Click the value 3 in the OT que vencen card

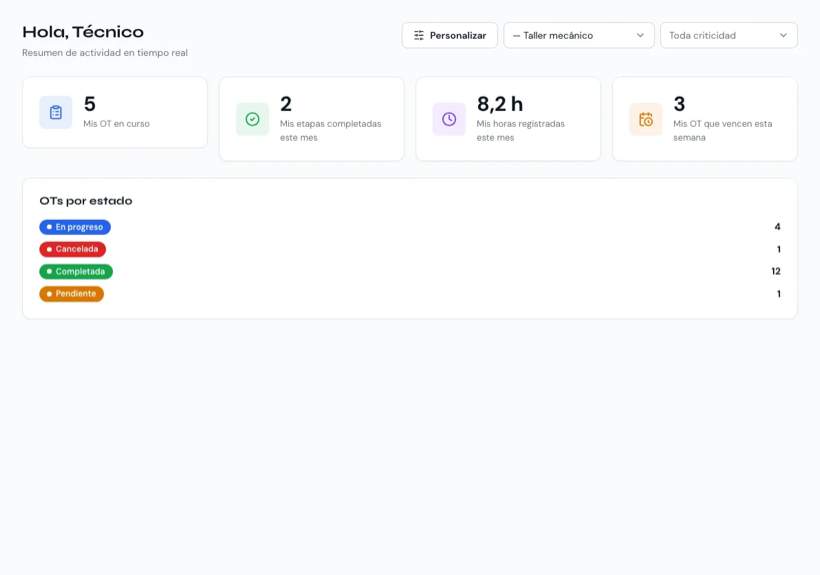click(x=679, y=104)
